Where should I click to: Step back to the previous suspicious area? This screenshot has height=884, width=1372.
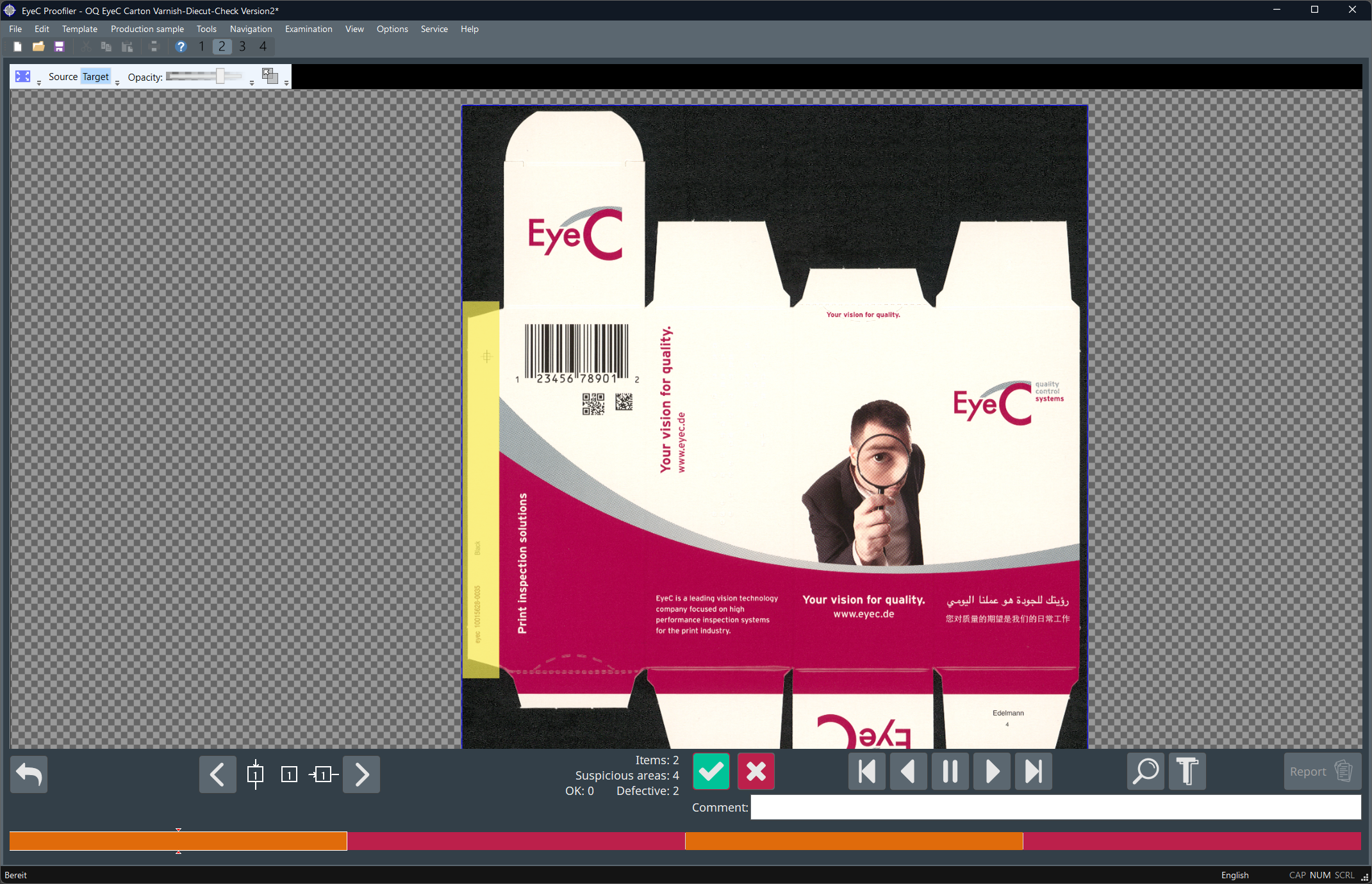(x=909, y=771)
